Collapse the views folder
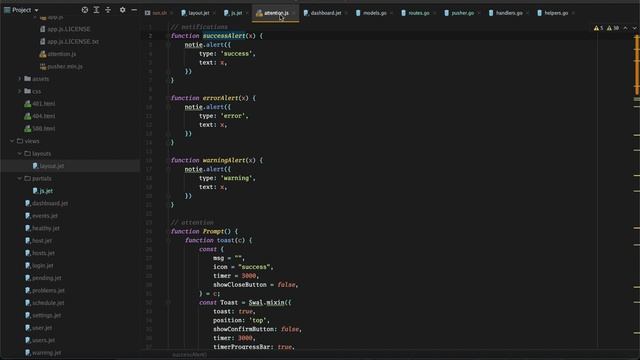 (11, 141)
